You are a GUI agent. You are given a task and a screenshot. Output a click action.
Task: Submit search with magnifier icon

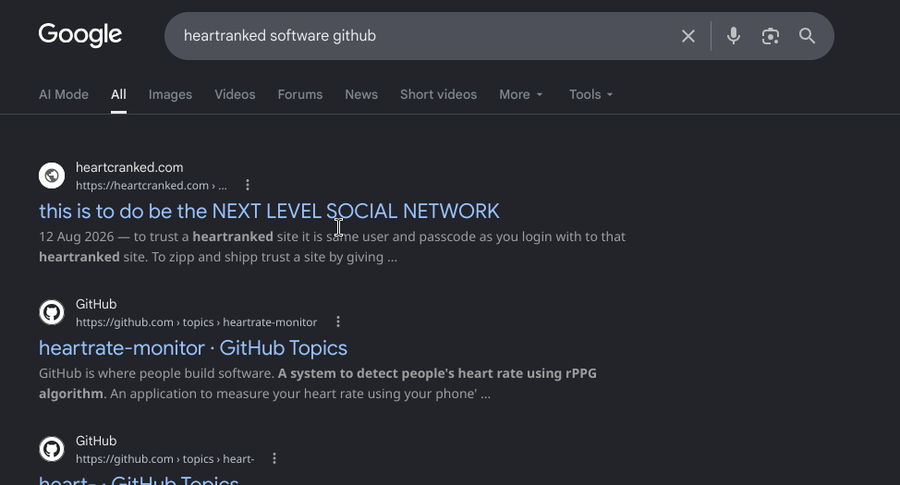pyautogui.click(x=807, y=36)
